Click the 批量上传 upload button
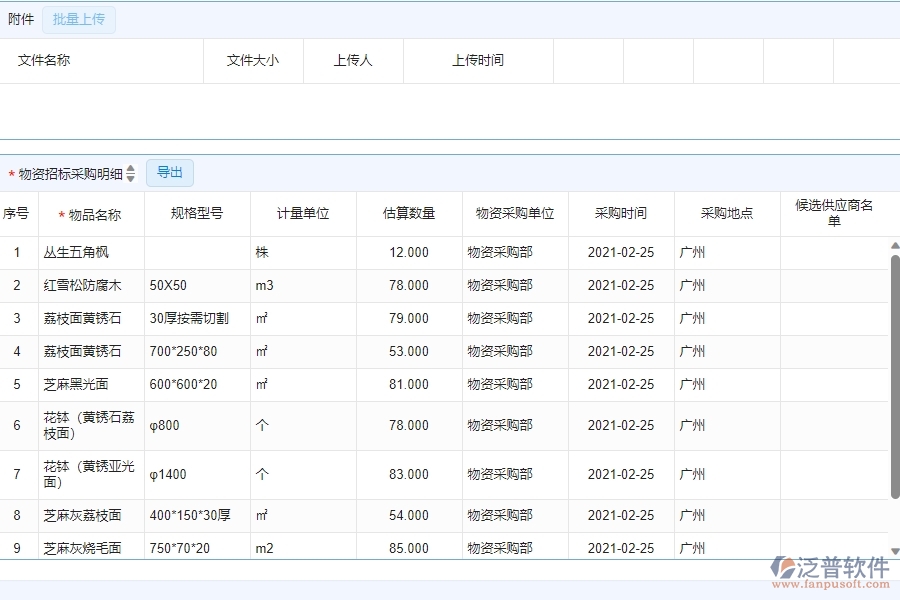This screenshot has height=600, width=900. [79, 19]
